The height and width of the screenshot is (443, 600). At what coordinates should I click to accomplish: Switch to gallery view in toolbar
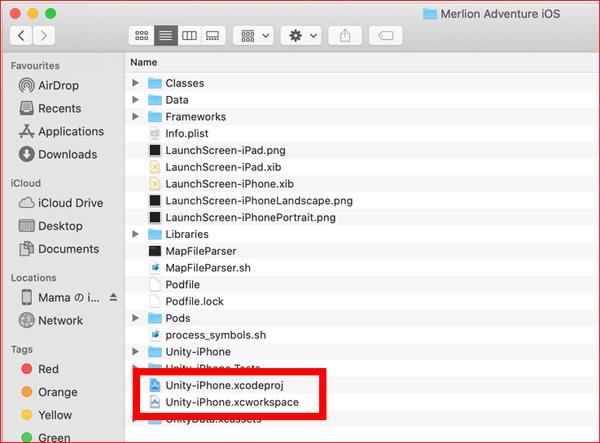[x=213, y=36]
